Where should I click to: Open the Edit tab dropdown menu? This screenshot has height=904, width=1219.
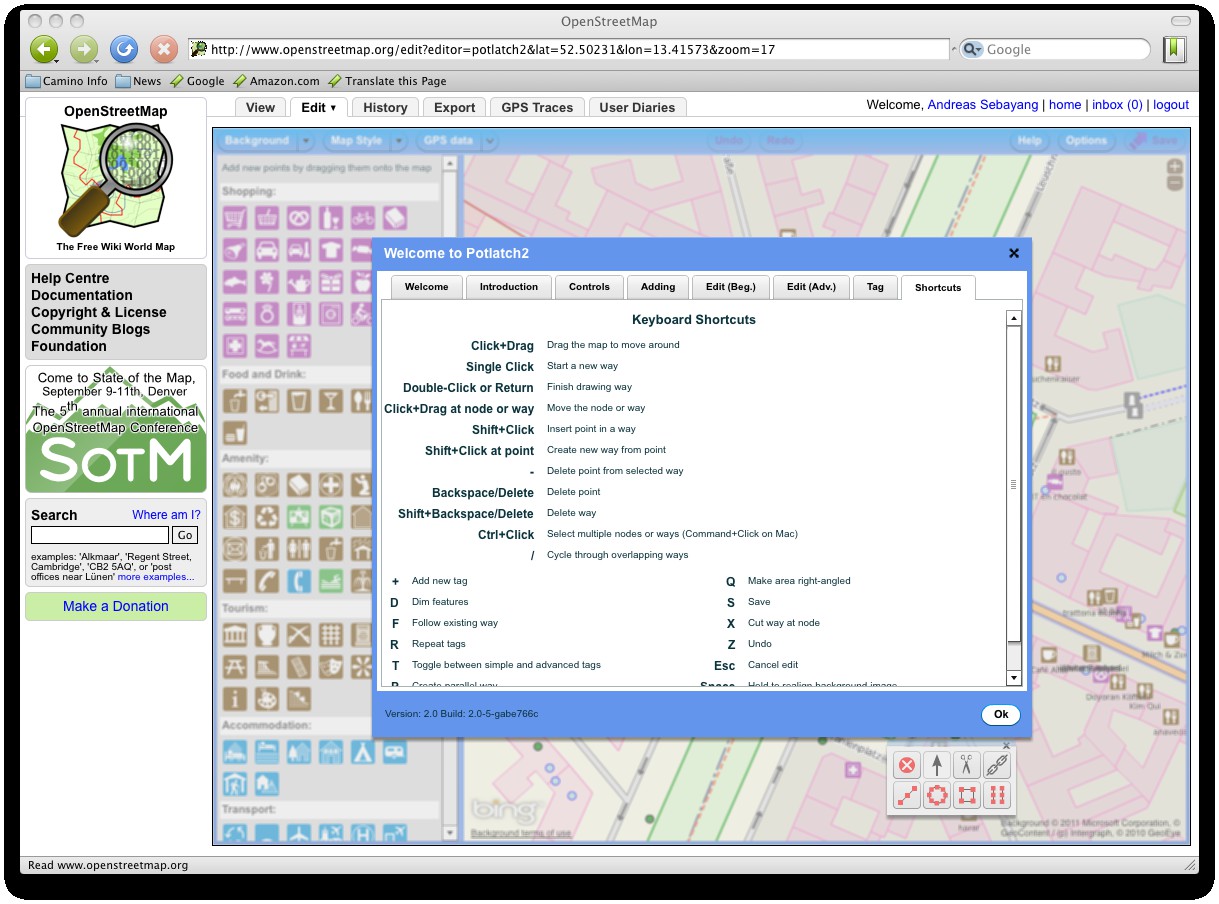tap(333, 108)
